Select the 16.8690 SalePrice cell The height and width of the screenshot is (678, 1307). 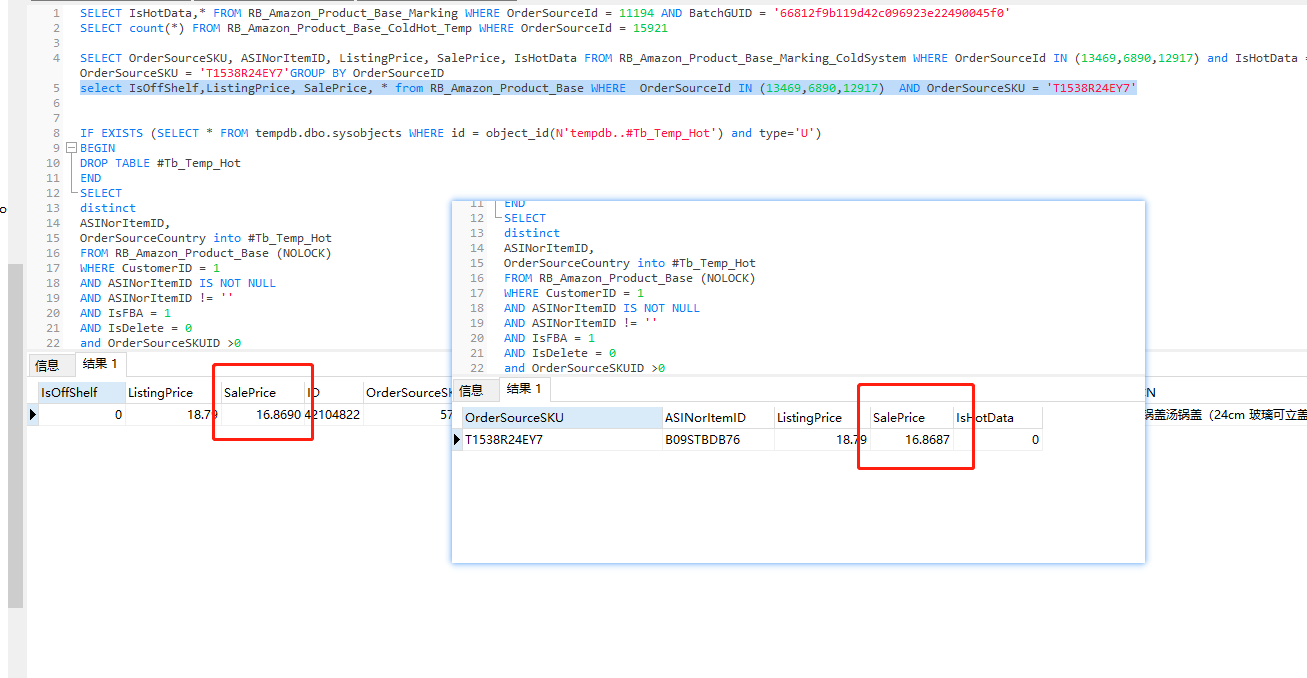tap(261, 414)
